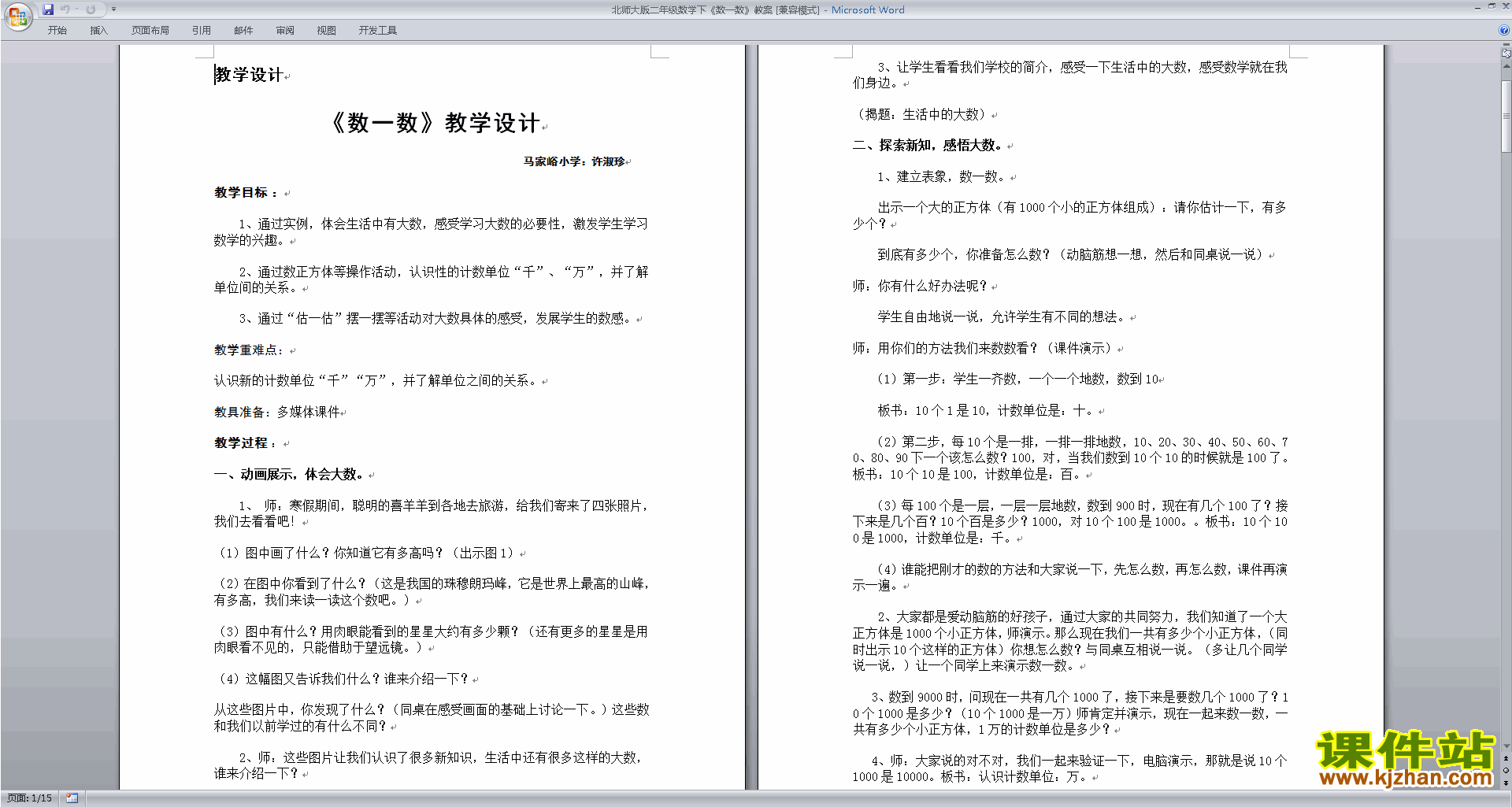Toggle the ruler icon above the scrollbar
The height and width of the screenshot is (807, 1512).
click(1506, 53)
